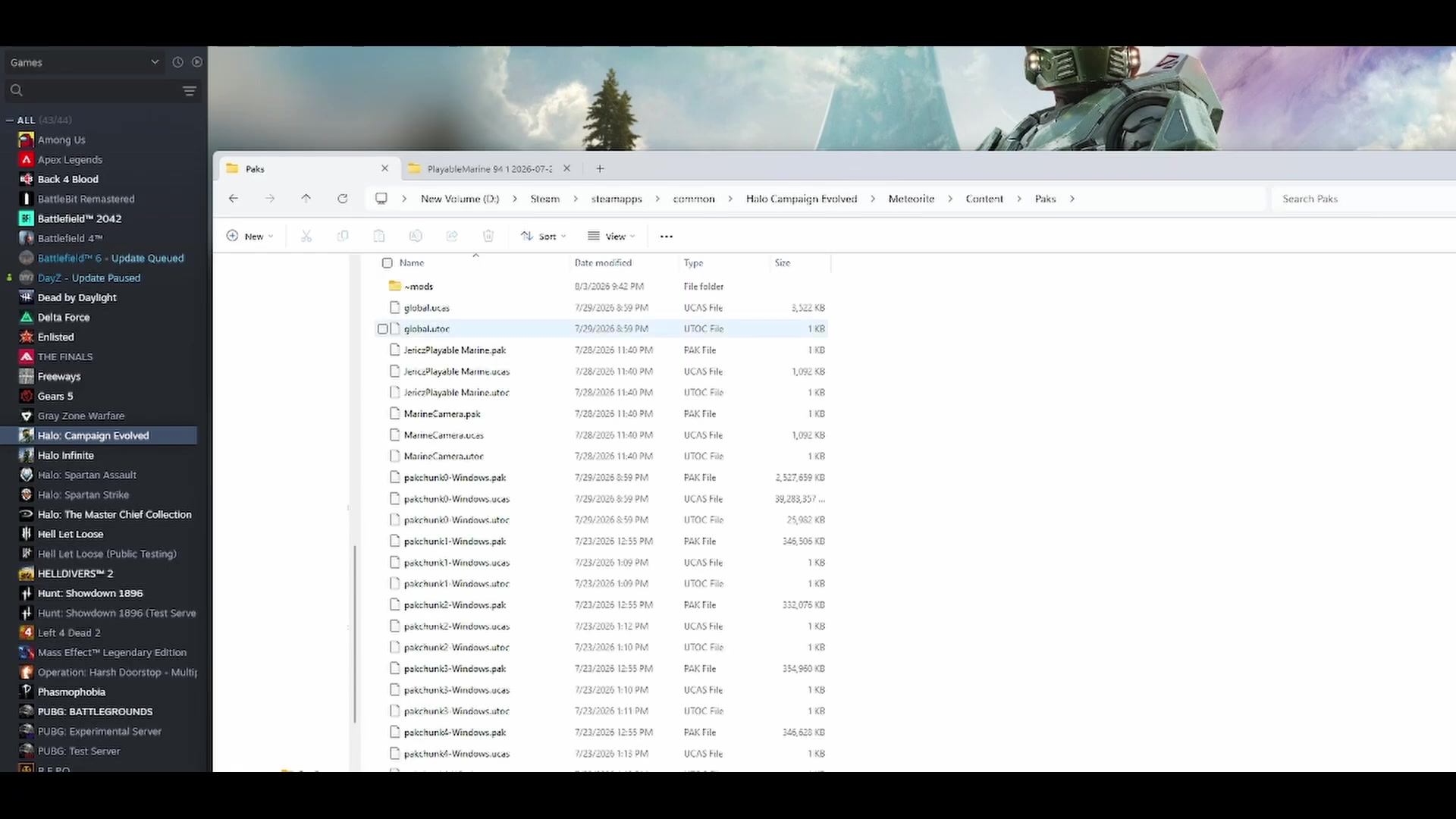Open the View dropdown menu
The image size is (1456, 819).
point(611,237)
